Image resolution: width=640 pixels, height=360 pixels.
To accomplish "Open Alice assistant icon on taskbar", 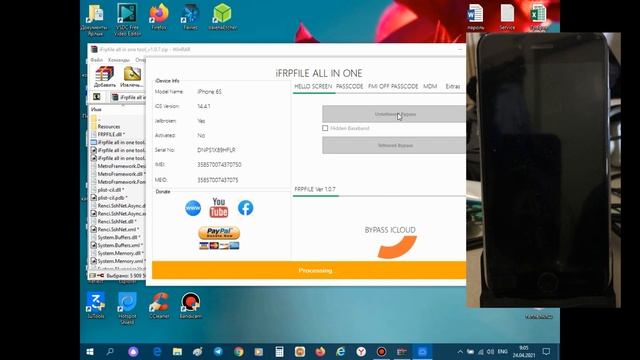I will click(x=133, y=351).
